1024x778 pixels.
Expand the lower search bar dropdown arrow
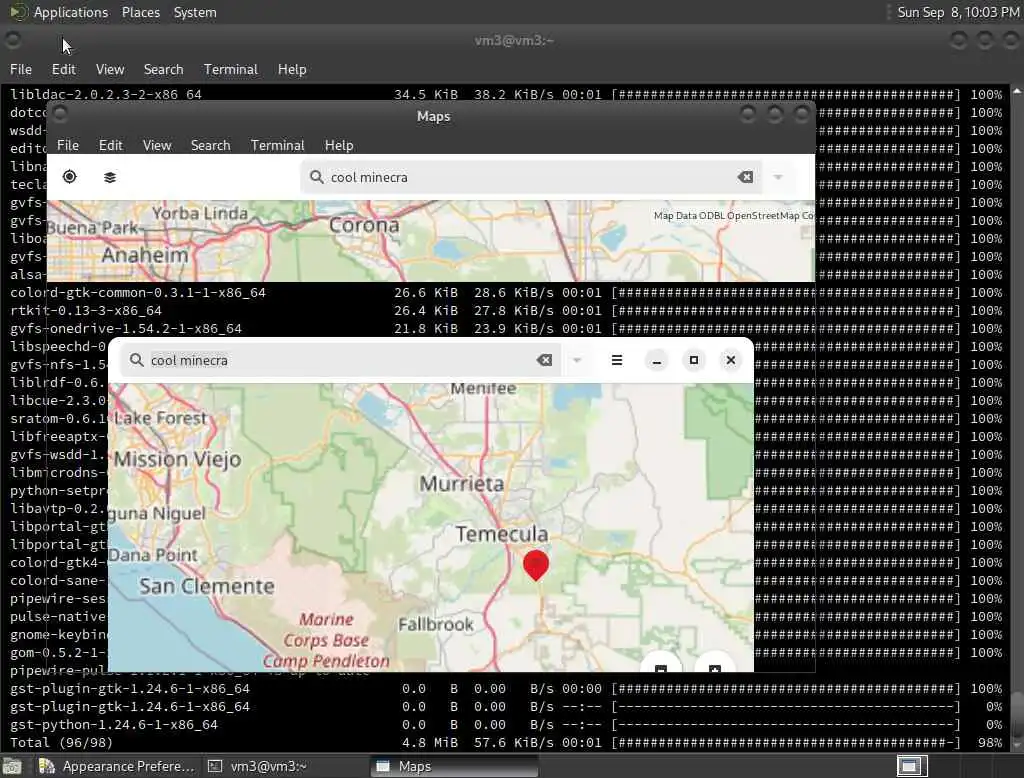[577, 360]
